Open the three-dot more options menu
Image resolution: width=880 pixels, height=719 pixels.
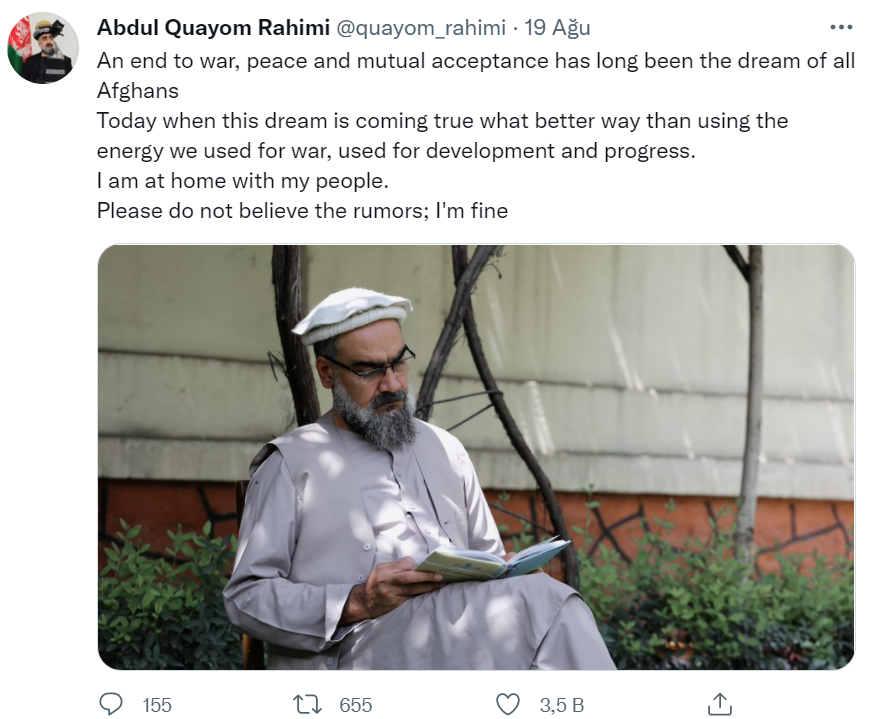click(841, 27)
